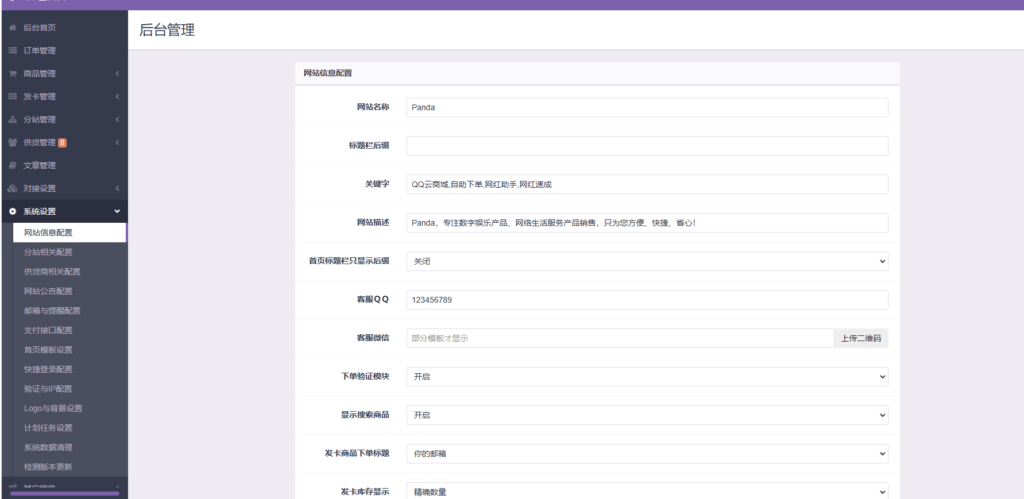Open the 发卡库存显示 dropdown
Screen dimensions: 1024x499
pos(647,491)
